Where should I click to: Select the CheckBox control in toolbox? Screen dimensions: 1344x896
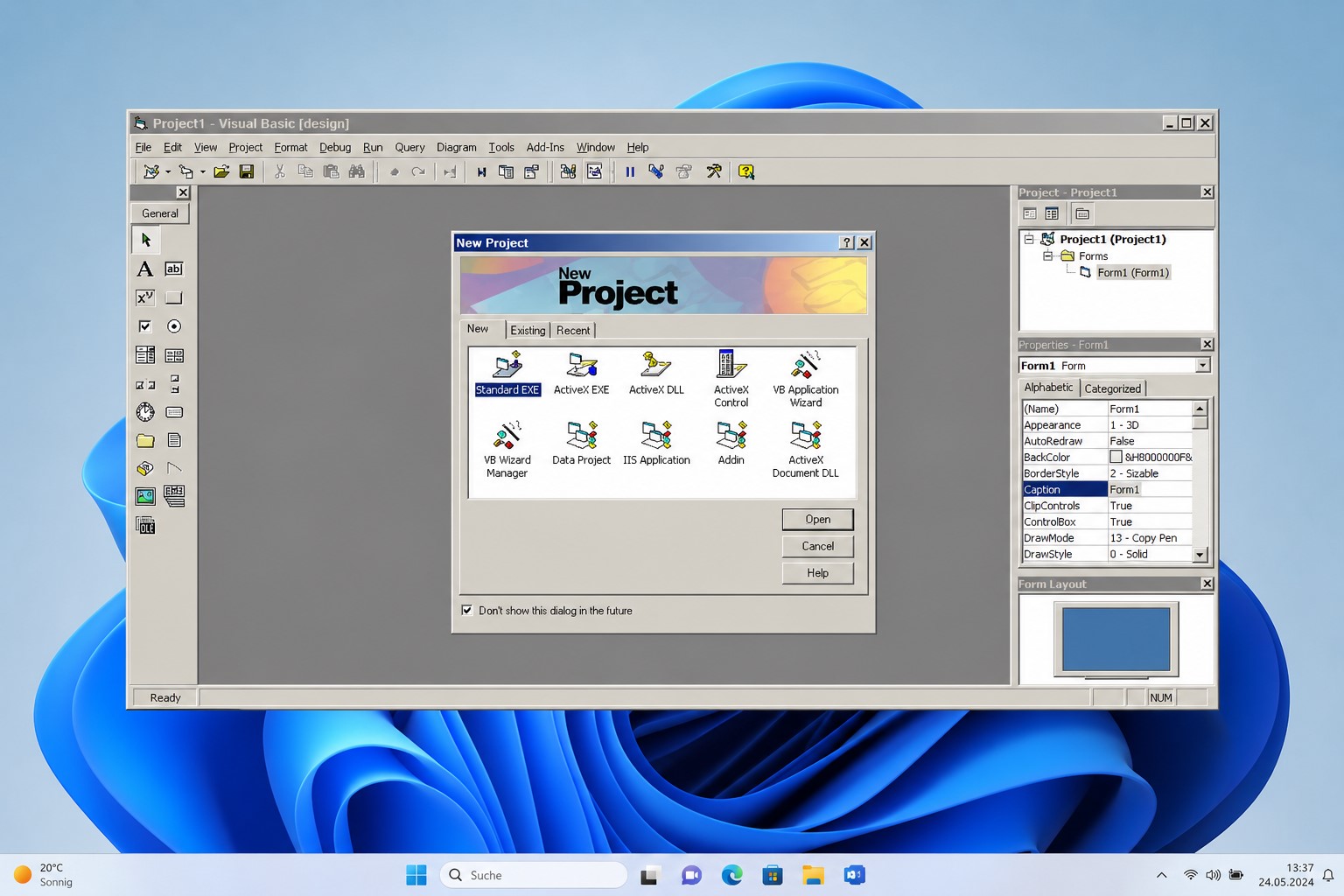[145, 326]
